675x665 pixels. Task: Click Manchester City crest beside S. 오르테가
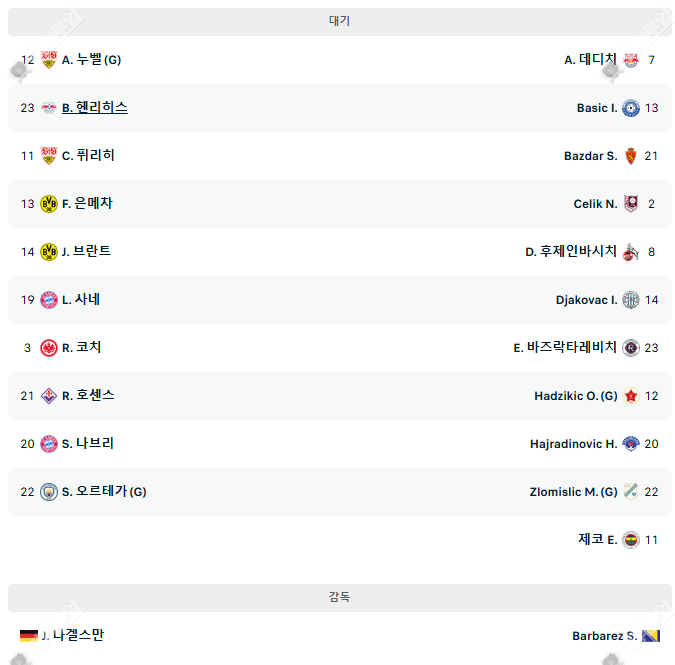click(x=49, y=492)
